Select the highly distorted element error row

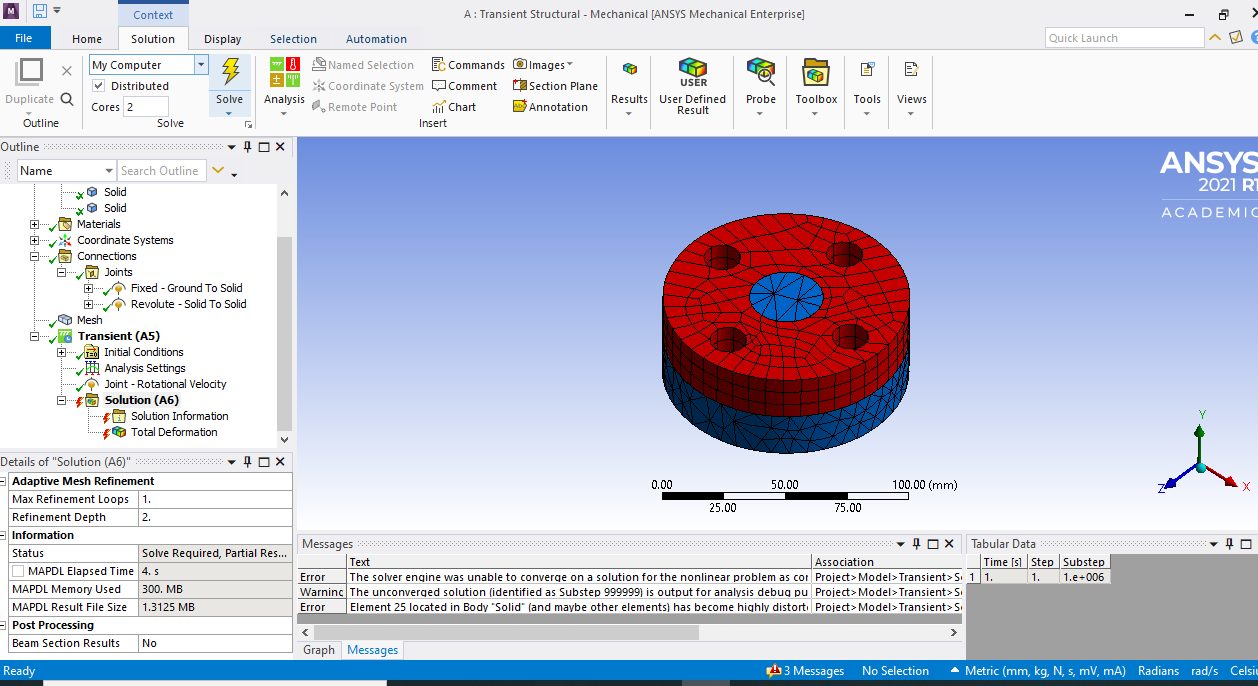[x=630, y=607]
